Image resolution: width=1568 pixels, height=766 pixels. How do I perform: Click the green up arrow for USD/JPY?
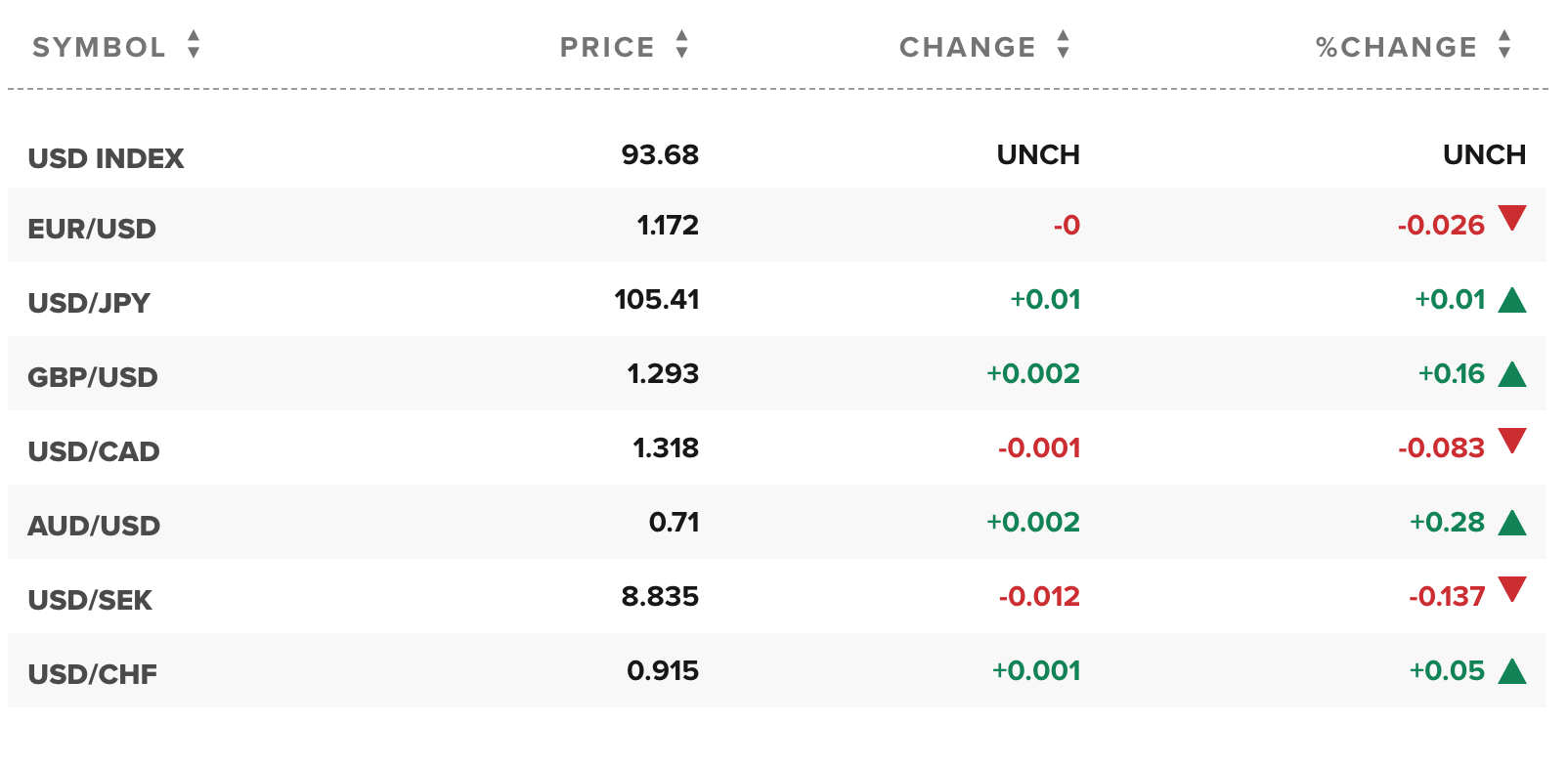(x=1511, y=299)
